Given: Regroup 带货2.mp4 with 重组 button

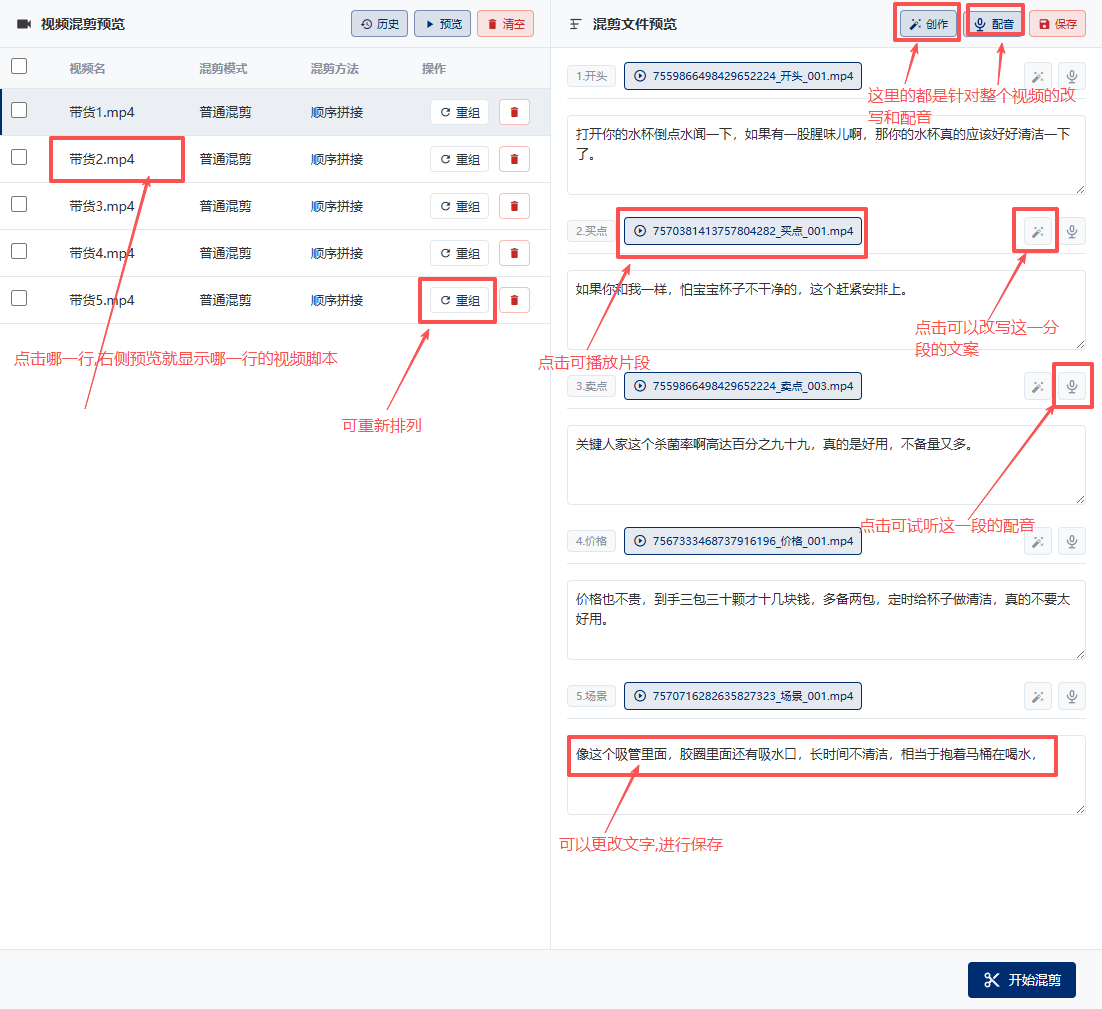Looking at the screenshot, I should 460,160.
